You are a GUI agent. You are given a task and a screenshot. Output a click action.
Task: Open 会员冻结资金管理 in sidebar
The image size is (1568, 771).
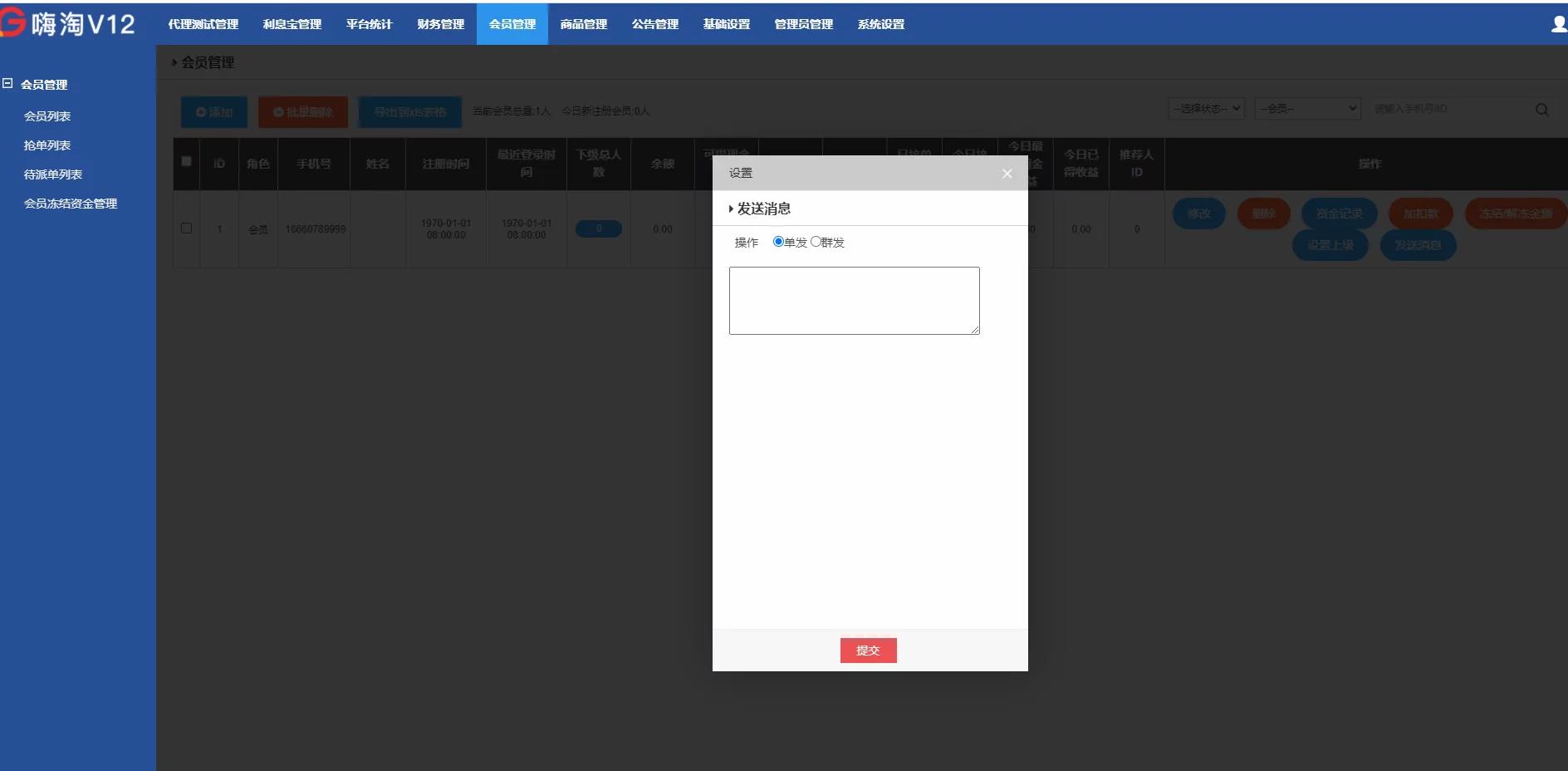pos(71,204)
